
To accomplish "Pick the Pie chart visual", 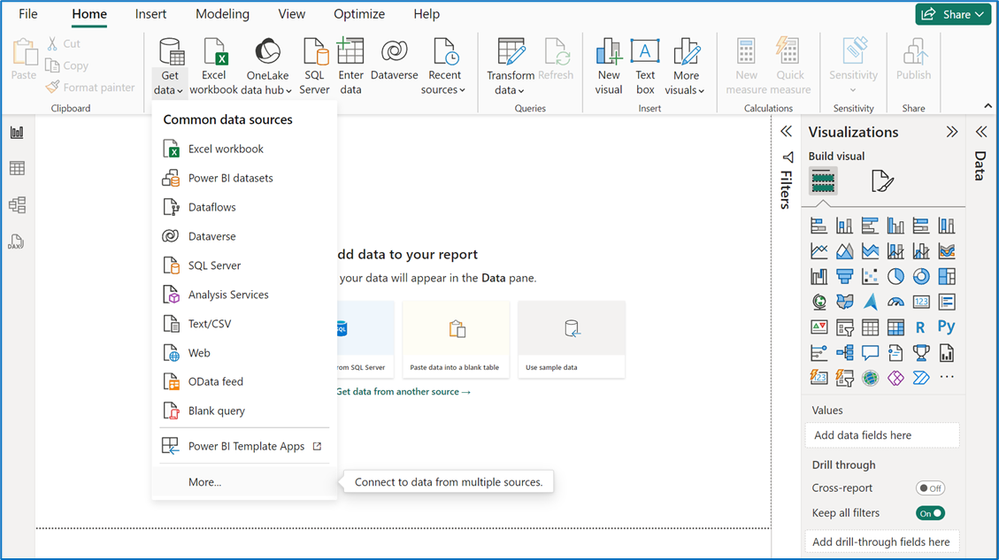I will click(x=896, y=276).
